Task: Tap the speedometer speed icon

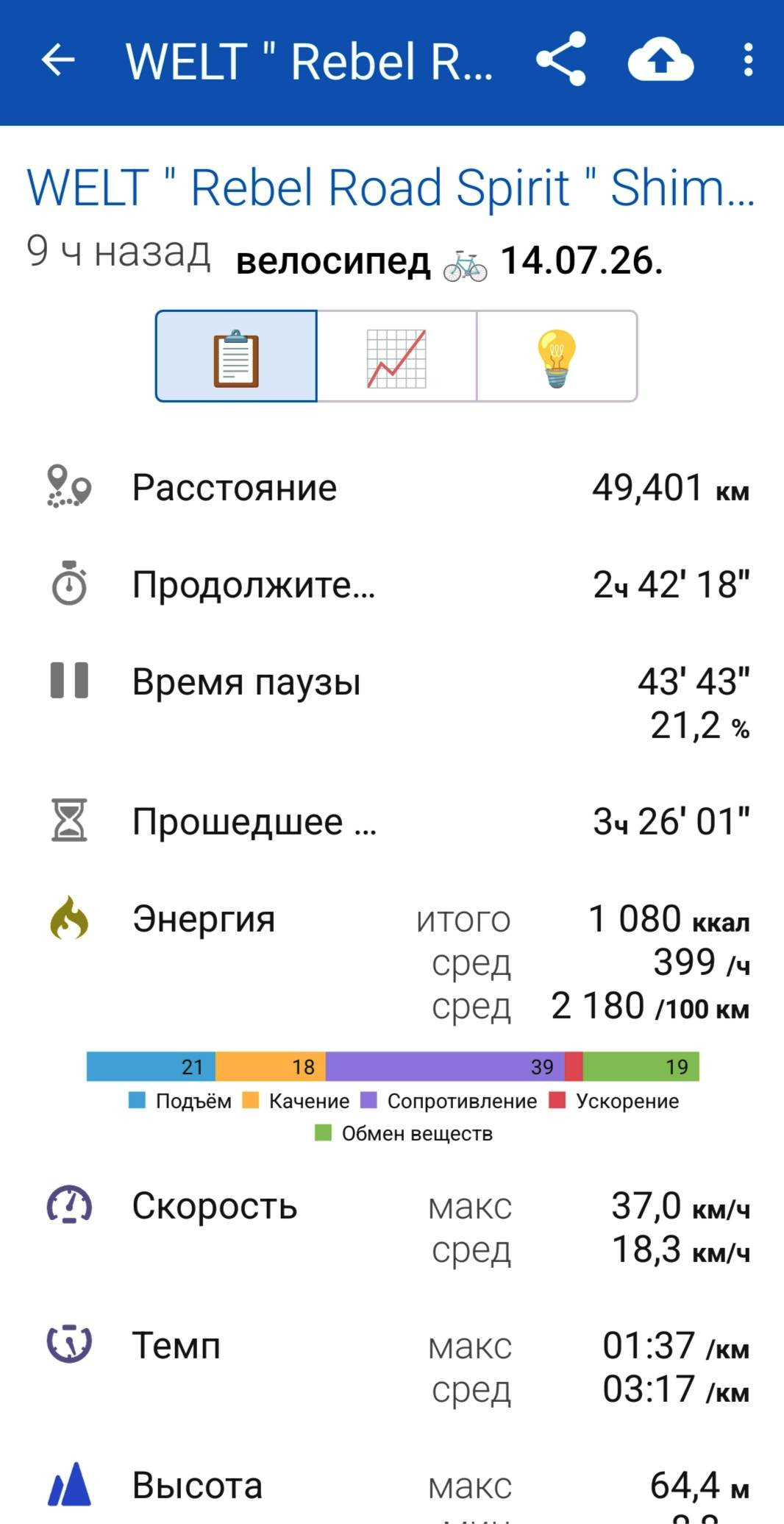Action: click(x=69, y=1205)
